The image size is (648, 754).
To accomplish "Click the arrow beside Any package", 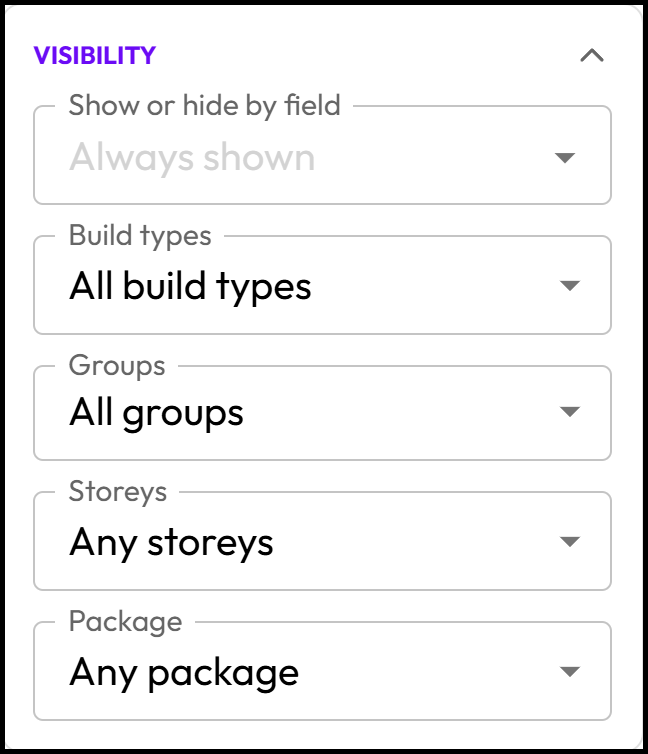I will 570,671.
